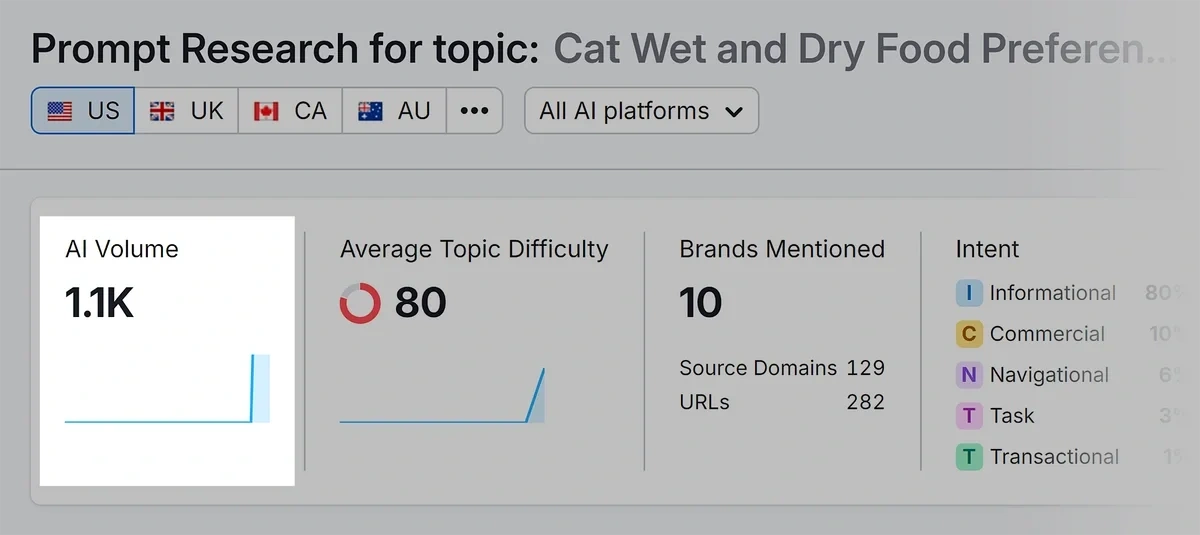Click the Transactional intent label
Viewport: 1200px width, 535px height.
[x=1055, y=457]
